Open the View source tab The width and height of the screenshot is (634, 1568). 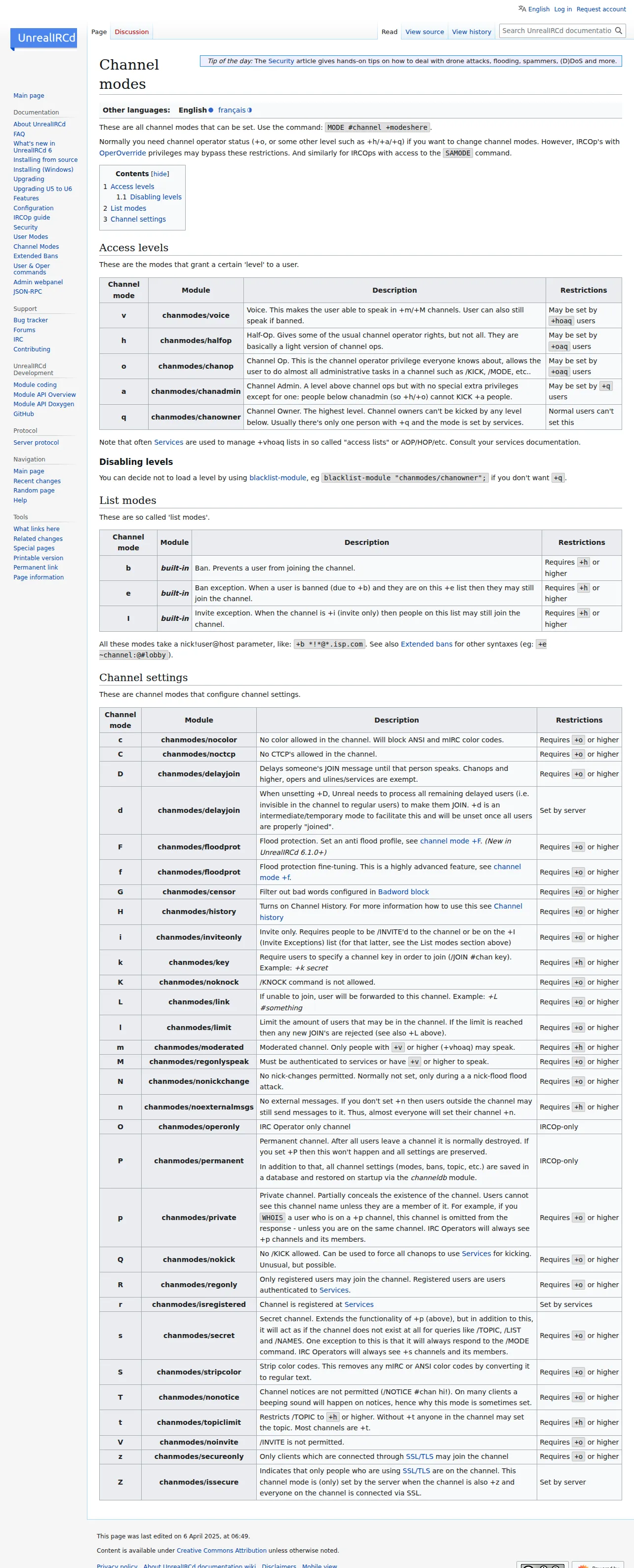(x=425, y=32)
